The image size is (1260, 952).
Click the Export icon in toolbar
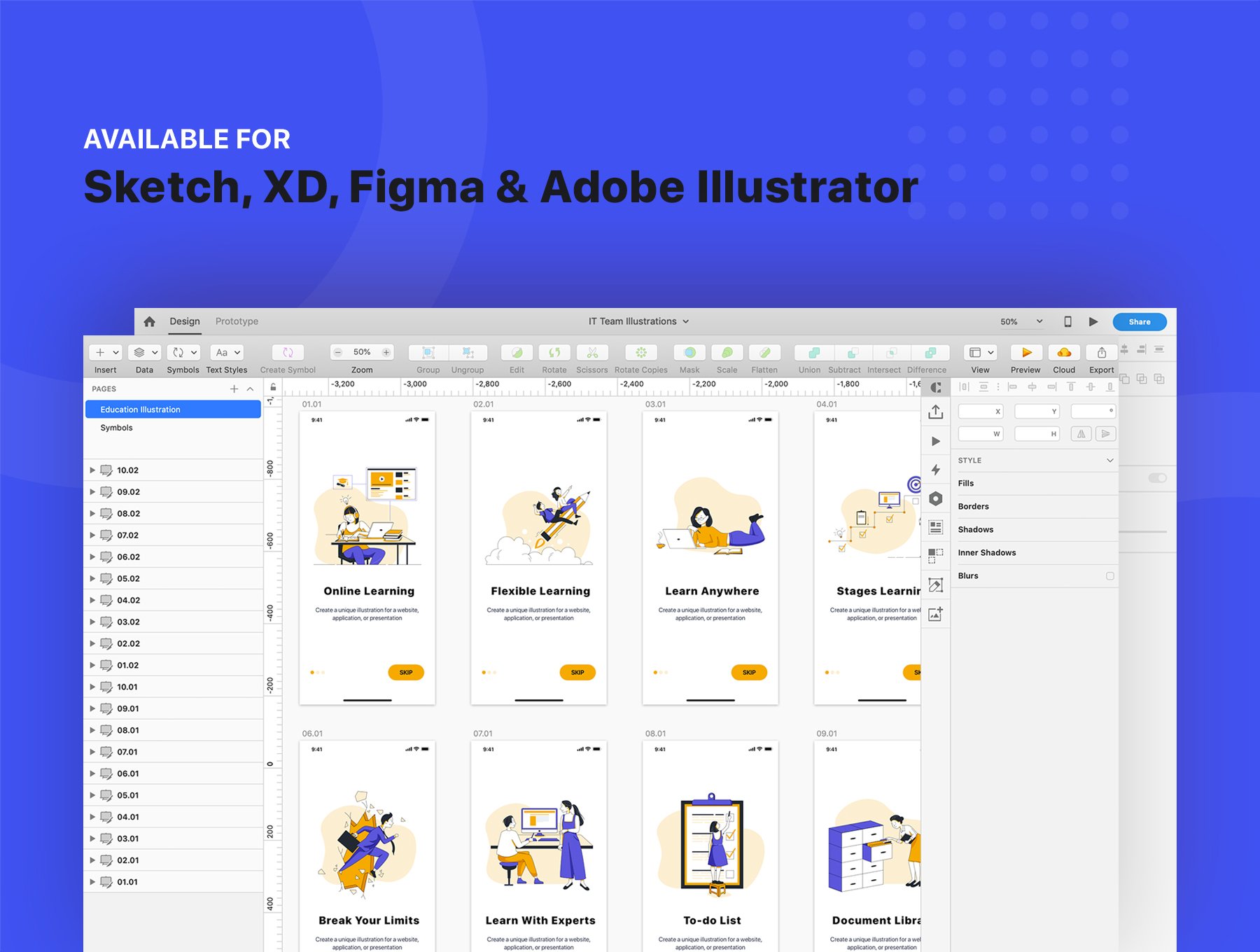coord(1101,352)
